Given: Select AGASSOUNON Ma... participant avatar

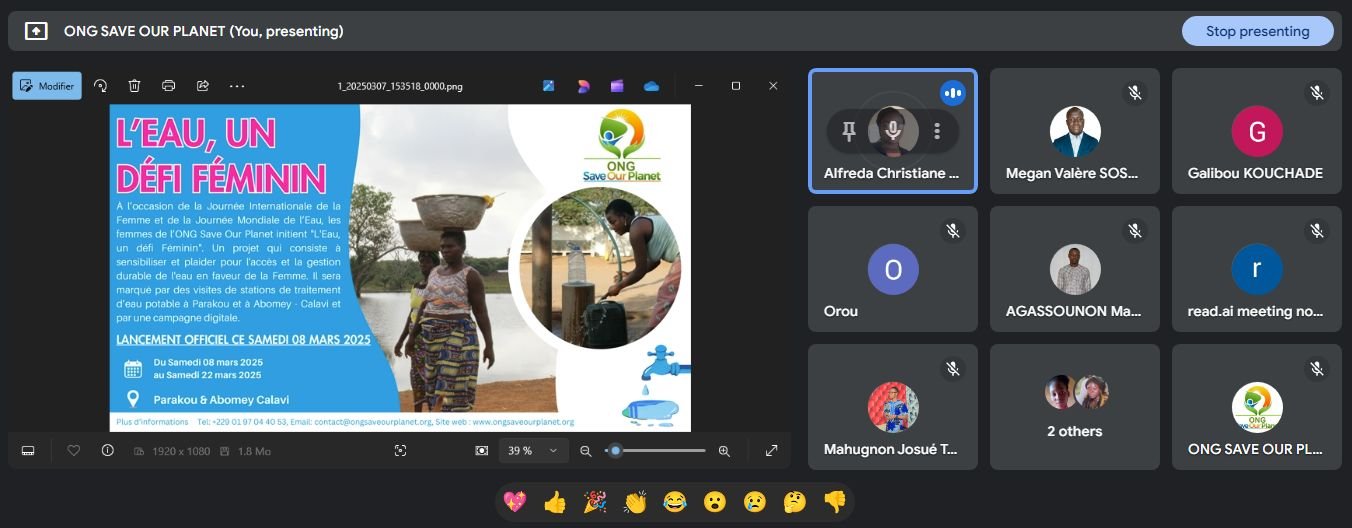Looking at the screenshot, I should 1075,269.
